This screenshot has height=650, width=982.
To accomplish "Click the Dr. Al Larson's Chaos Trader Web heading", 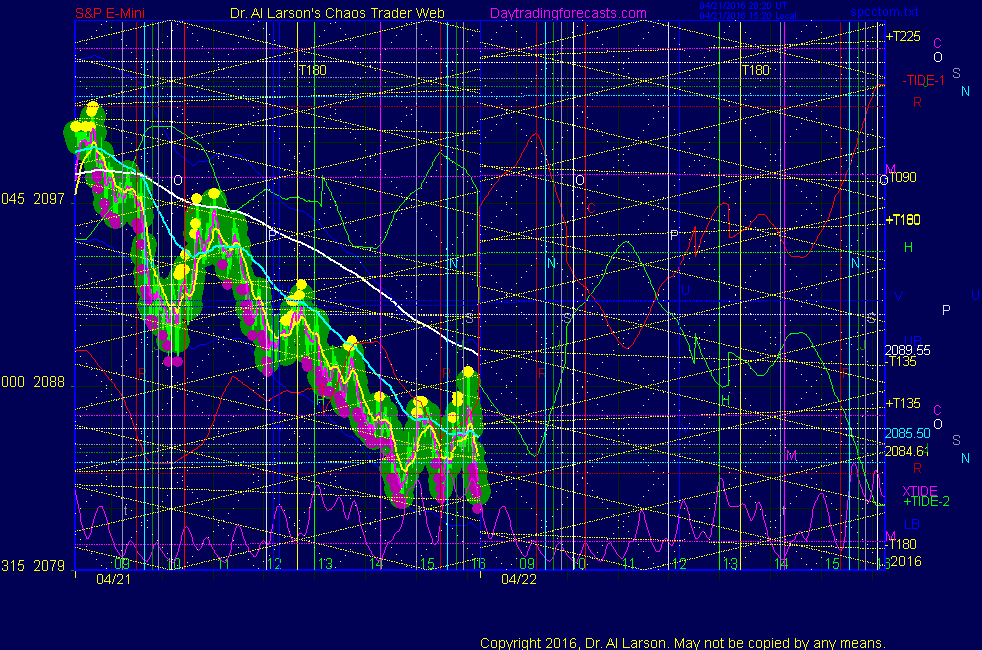I will pos(337,13).
